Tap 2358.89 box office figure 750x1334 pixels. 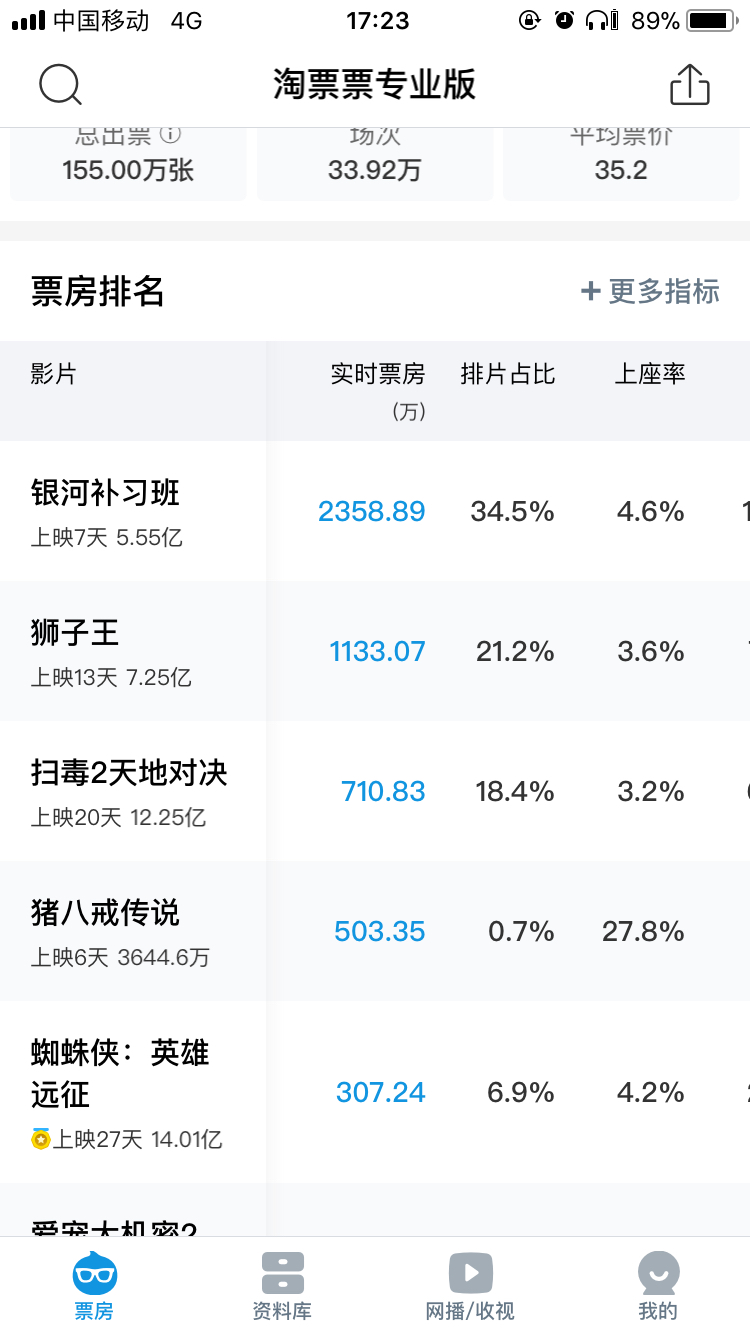[x=372, y=512]
